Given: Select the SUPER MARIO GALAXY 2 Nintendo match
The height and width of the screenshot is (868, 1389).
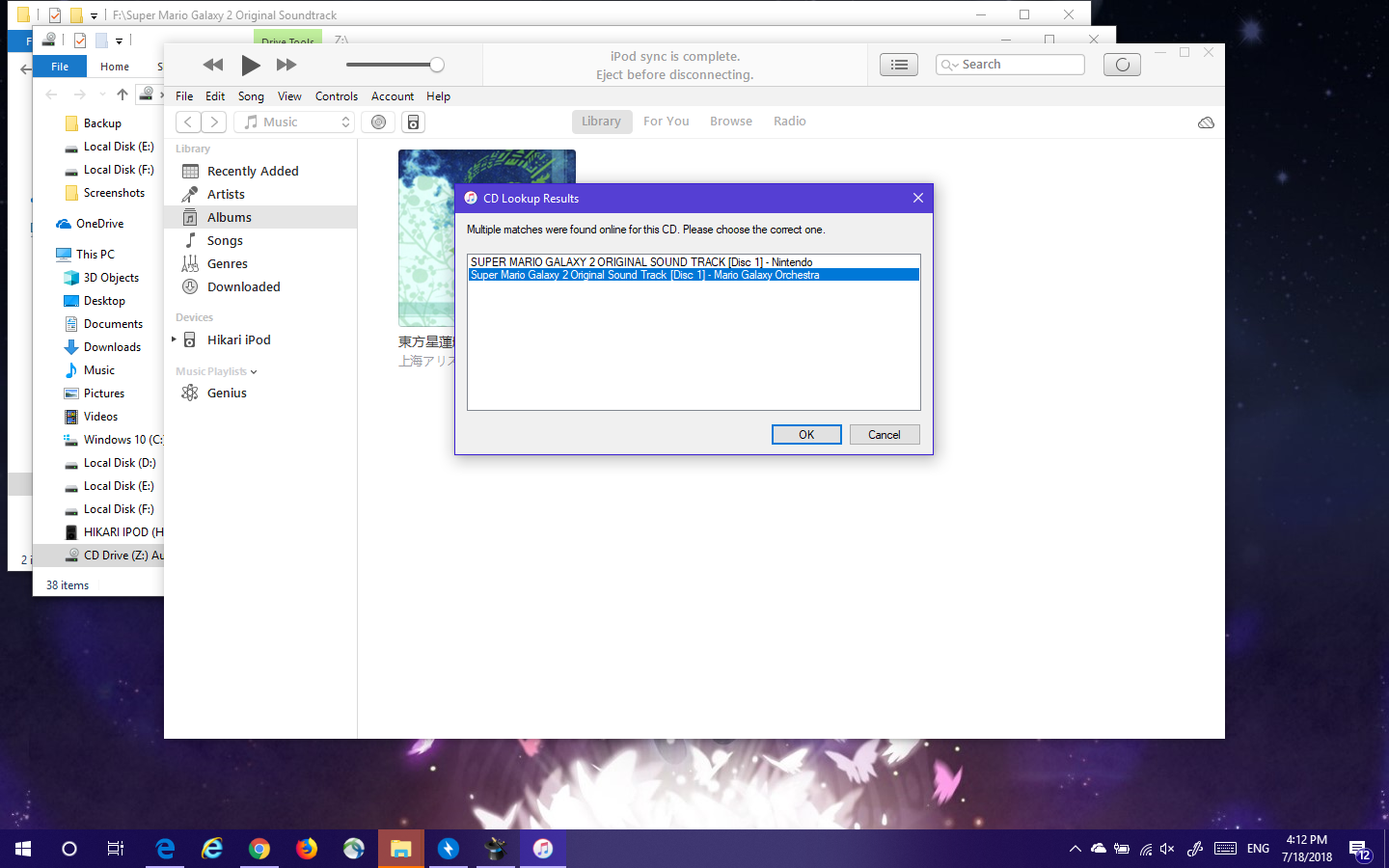Looking at the screenshot, I should click(x=694, y=261).
